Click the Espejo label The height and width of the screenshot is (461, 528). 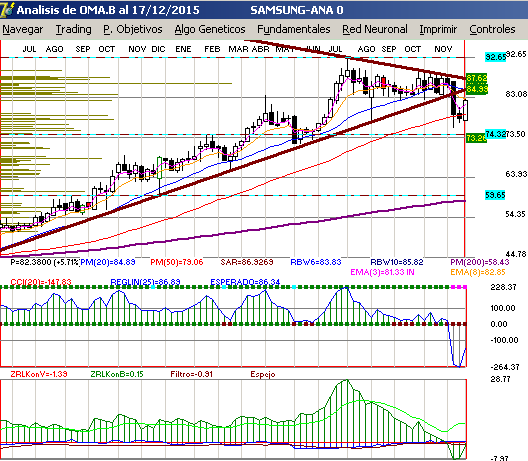click(263, 374)
